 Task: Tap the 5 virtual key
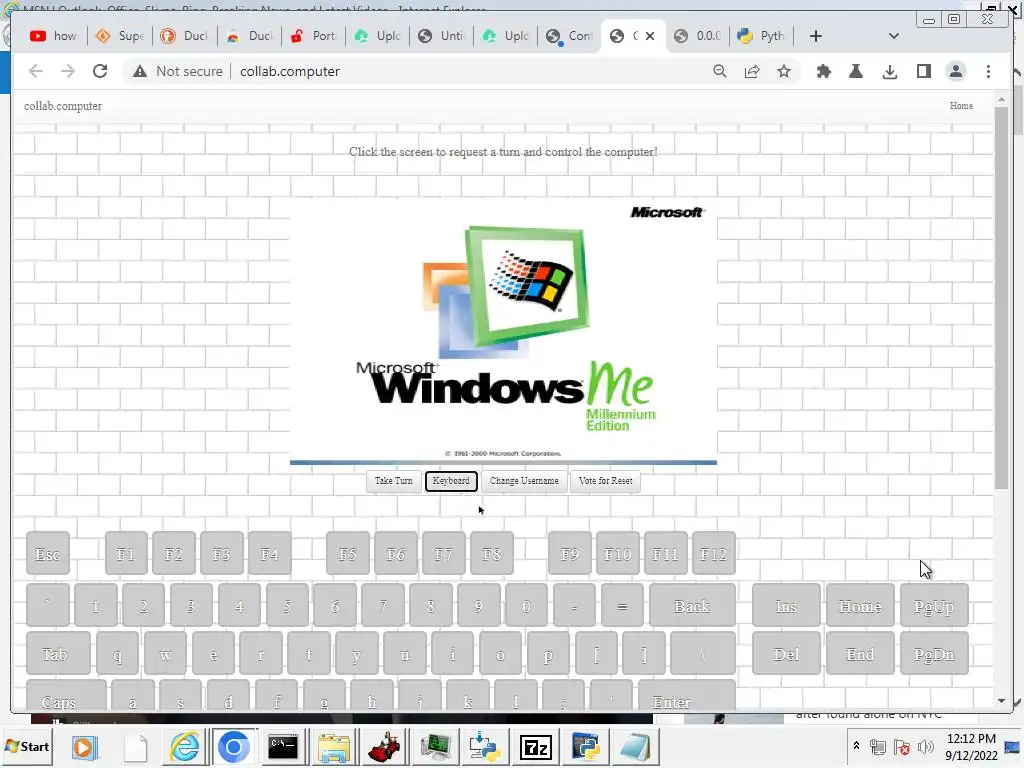(287, 606)
